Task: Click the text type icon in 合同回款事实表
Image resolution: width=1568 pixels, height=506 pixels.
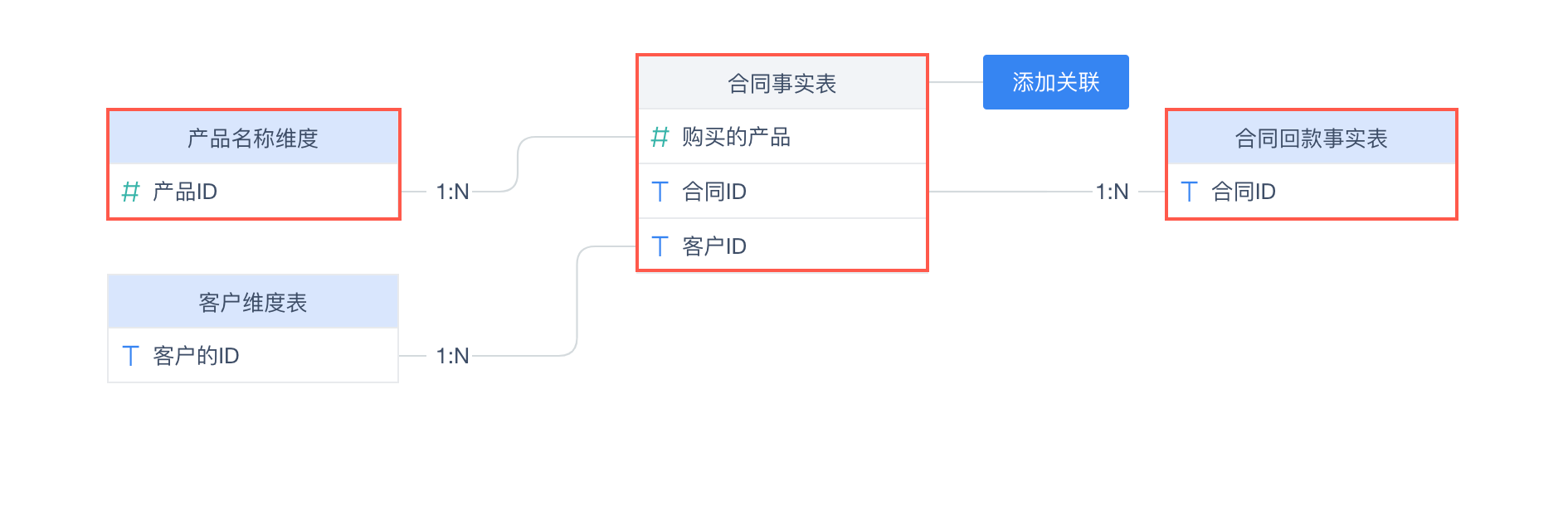Action: coord(1189,192)
